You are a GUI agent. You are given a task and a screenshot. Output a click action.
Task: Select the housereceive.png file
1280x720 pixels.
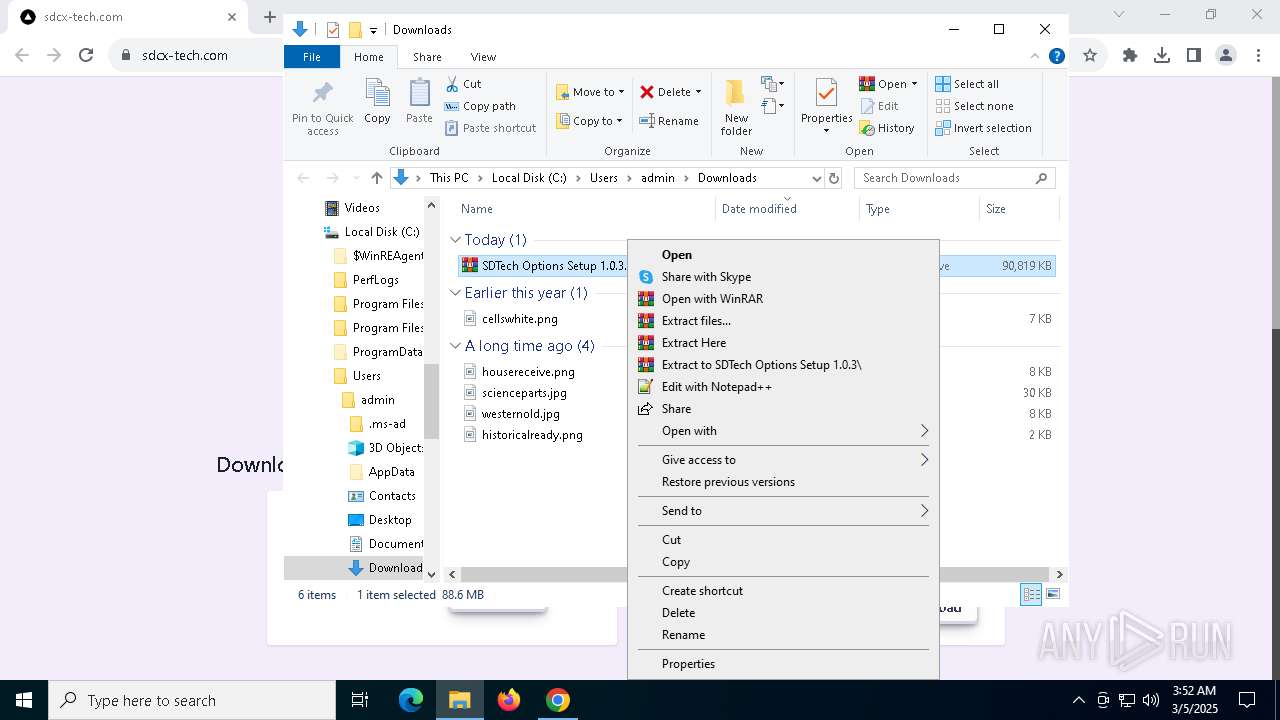[x=528, y=372]
